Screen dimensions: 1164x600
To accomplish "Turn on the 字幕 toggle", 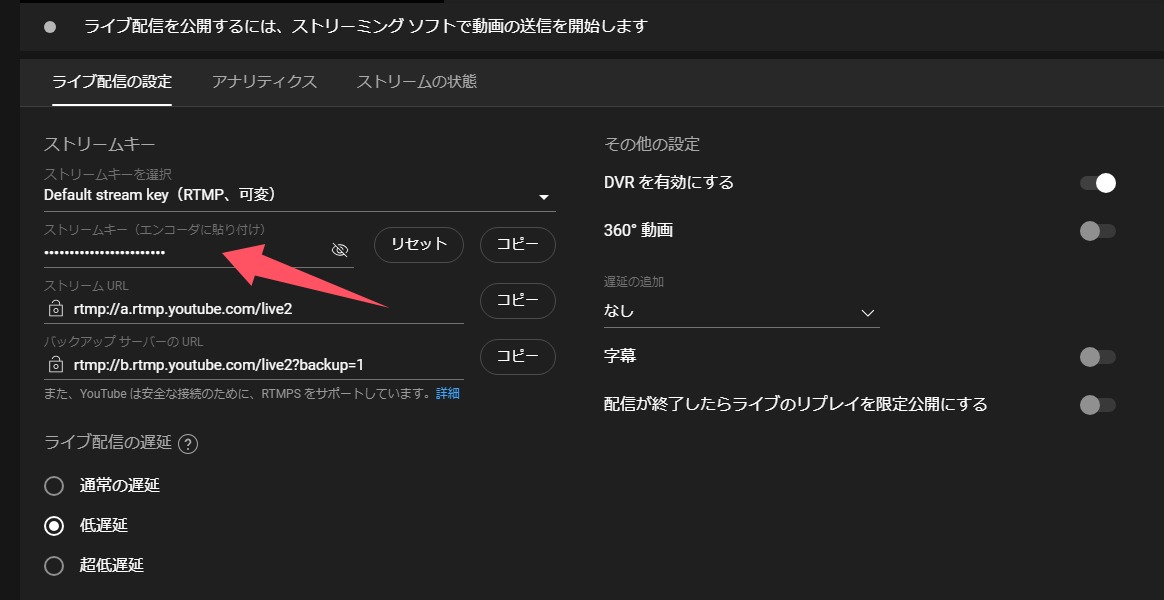I will click(1097, 357).
